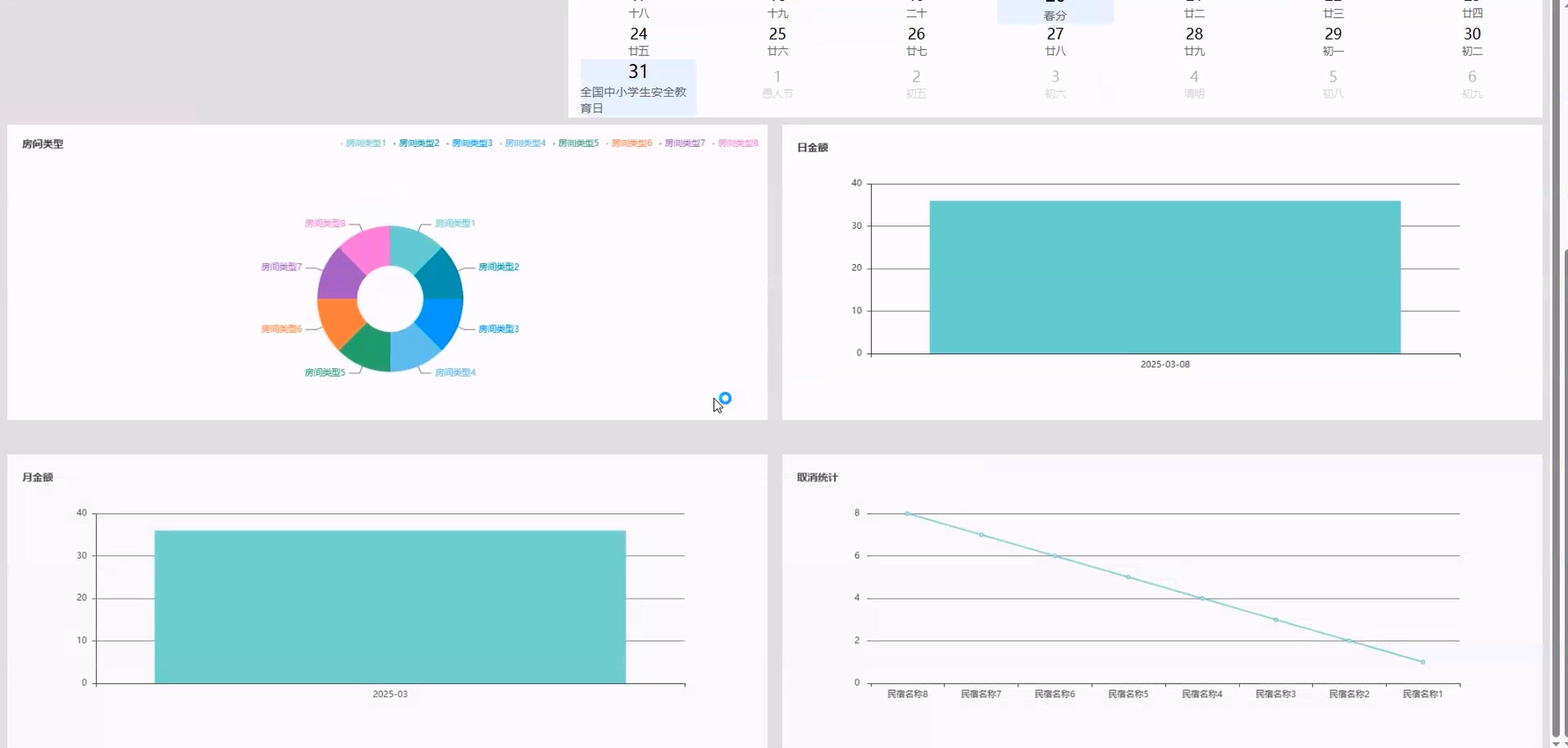Click the 日金额 bar for 2025-03-08
Viewport: 1568px width, 748px height.
point(1165,277)
